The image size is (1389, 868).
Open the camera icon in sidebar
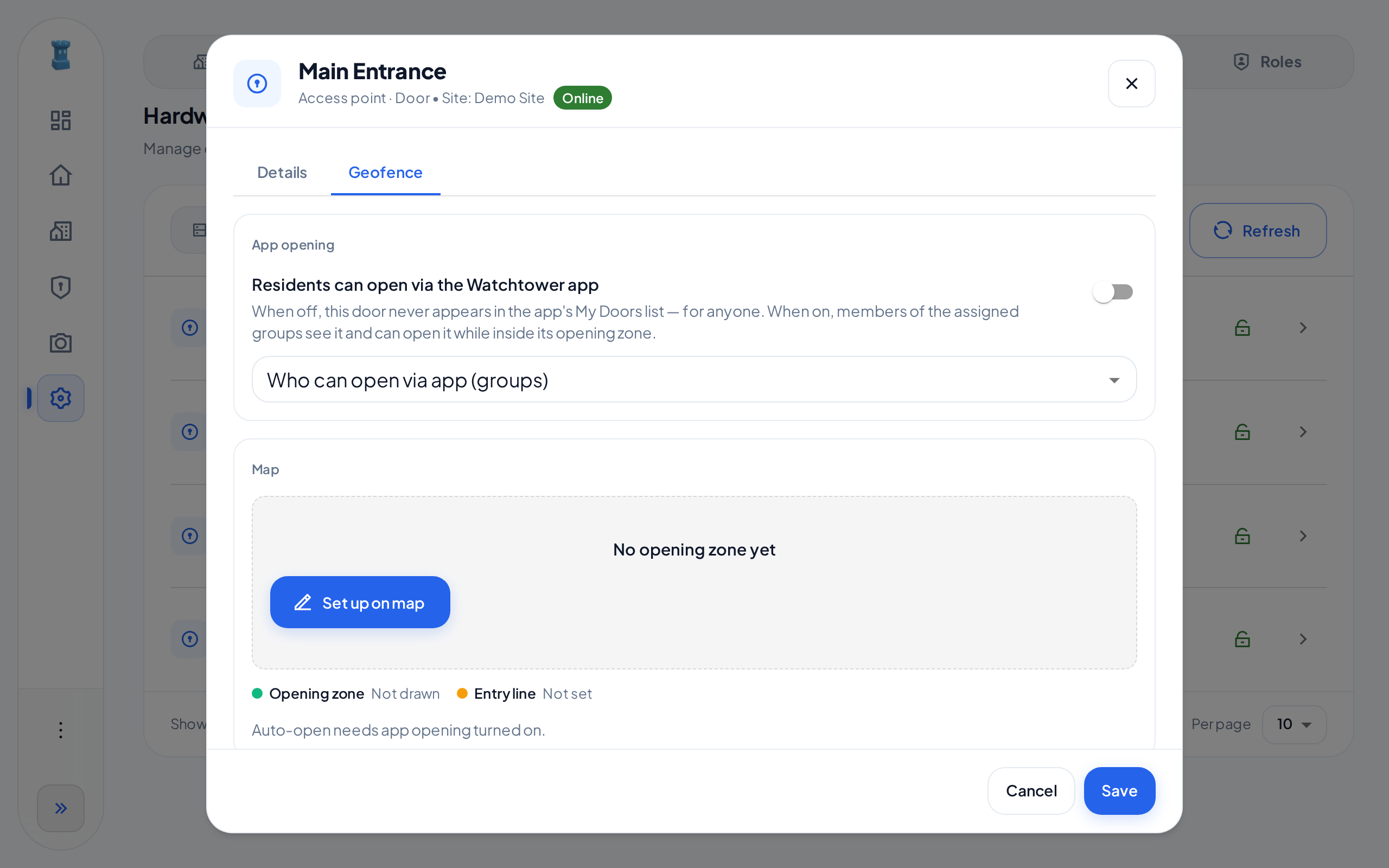coord(60,343)
